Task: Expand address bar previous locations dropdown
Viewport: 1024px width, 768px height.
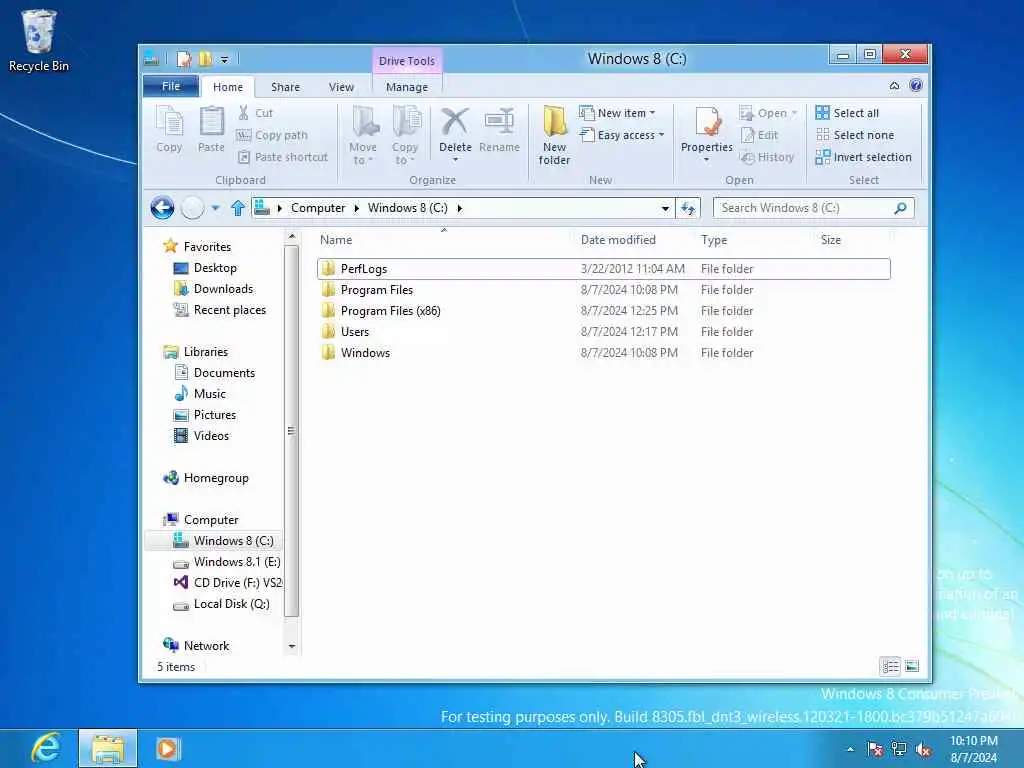Action: (665, 208)
